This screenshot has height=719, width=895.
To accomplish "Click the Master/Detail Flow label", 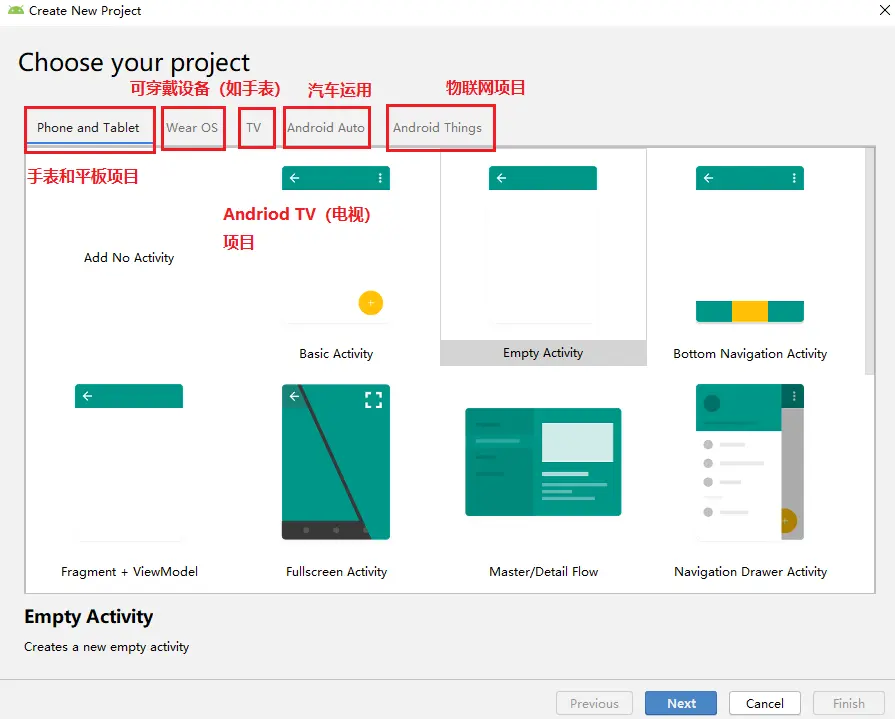I will [543, 572].
